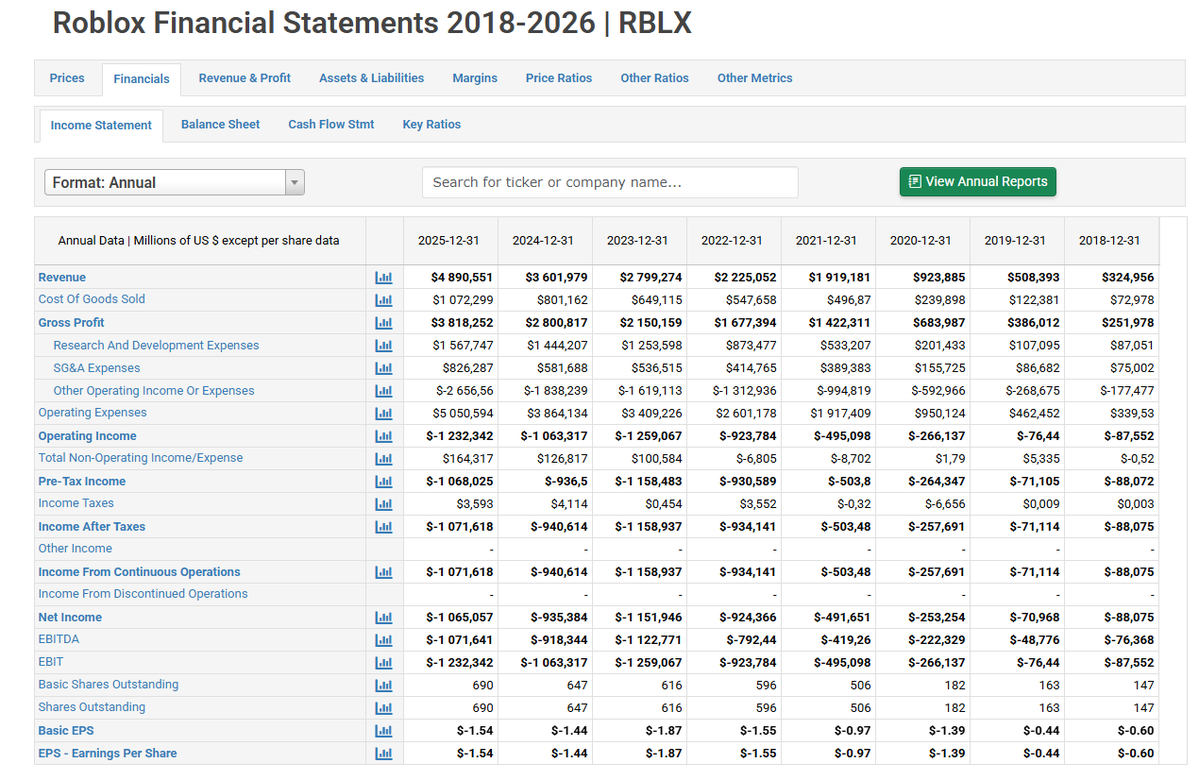Focus the ticker or company search field

[x=610, y=183]
